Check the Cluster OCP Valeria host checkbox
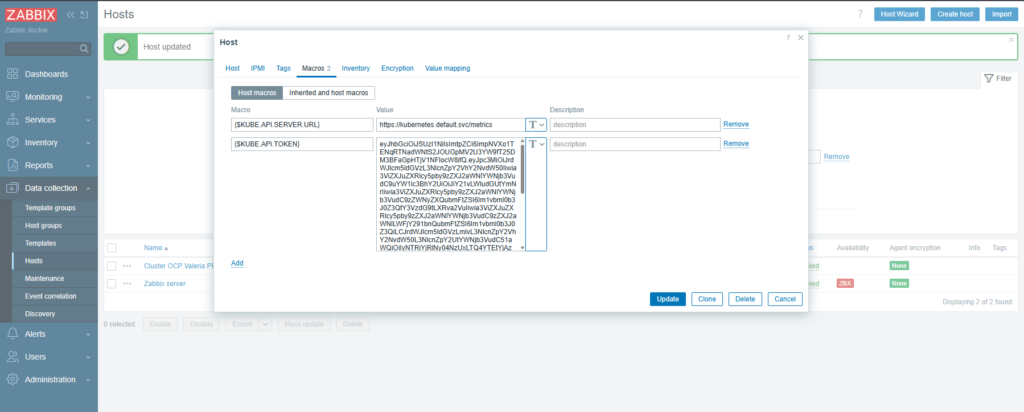 pyautogui.click(x=112, y=266)
